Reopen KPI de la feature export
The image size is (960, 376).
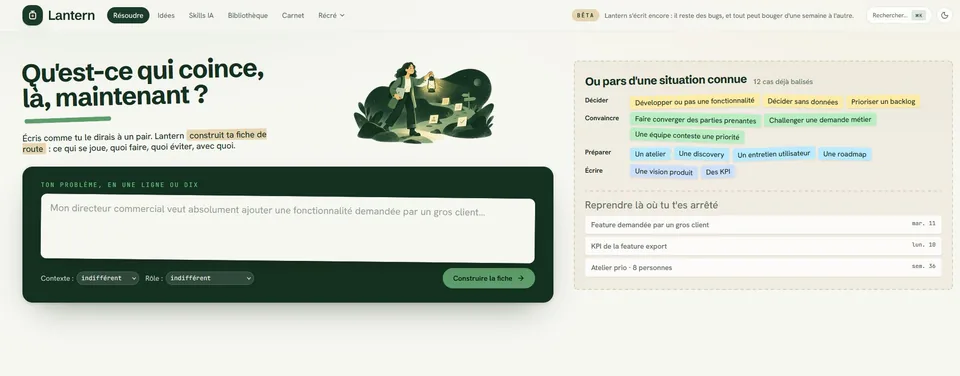pos(763,246)
